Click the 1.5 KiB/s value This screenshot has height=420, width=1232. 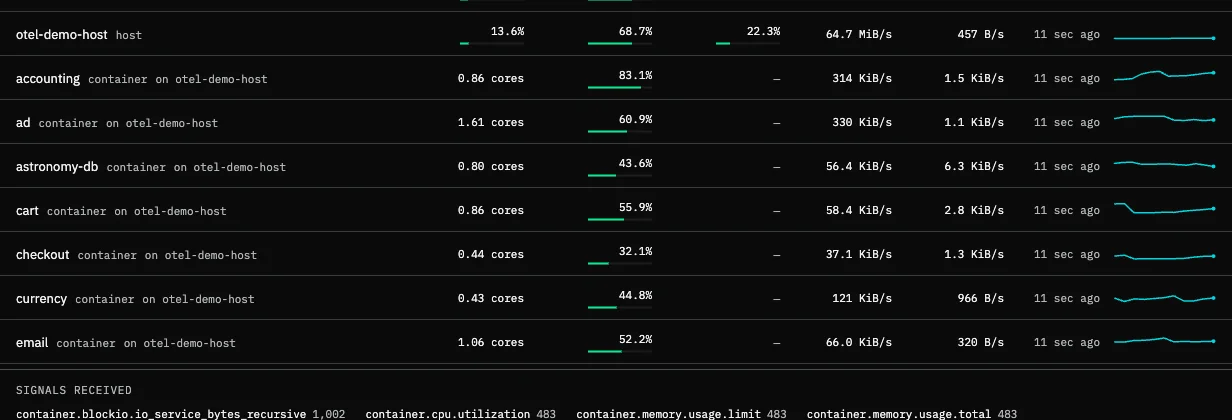tap(974, 78)
